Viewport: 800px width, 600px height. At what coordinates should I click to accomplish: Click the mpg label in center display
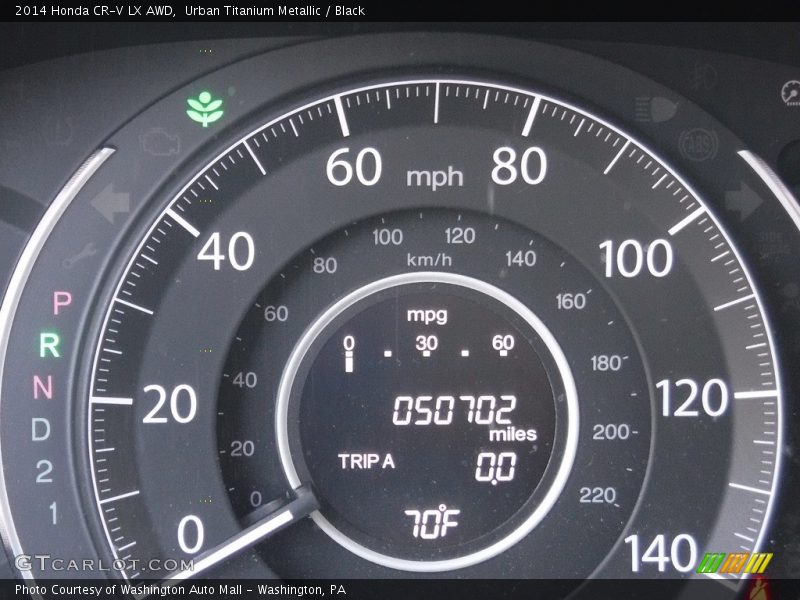point(427,315)
